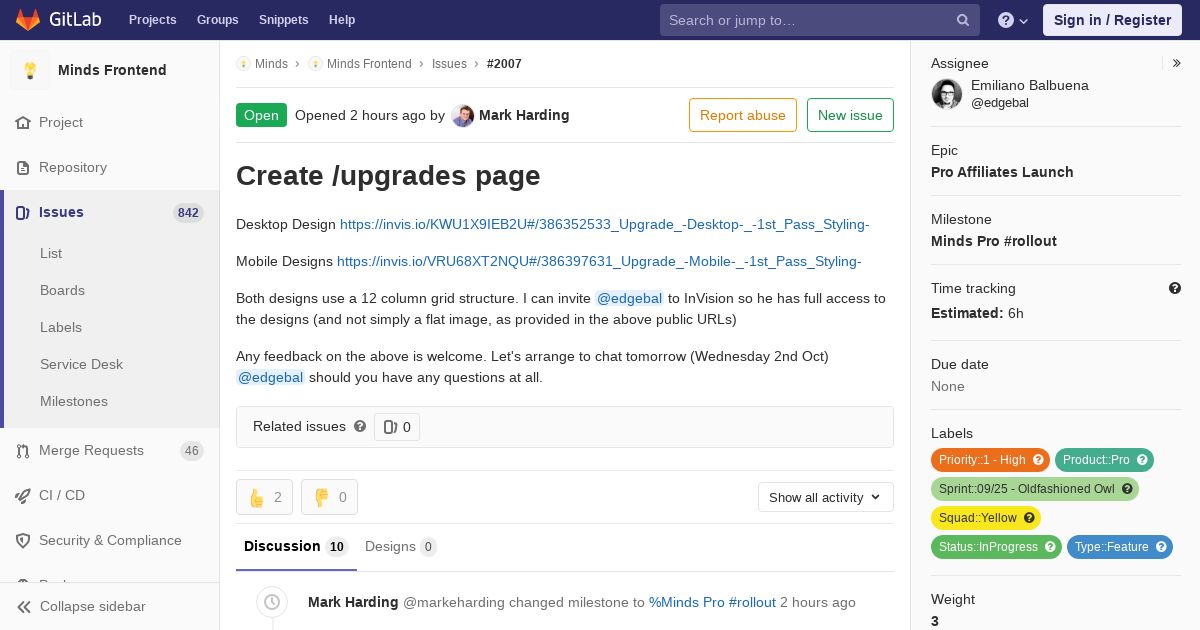
Task: Click the Project home icon in sidebar
Action: point(23,123)
